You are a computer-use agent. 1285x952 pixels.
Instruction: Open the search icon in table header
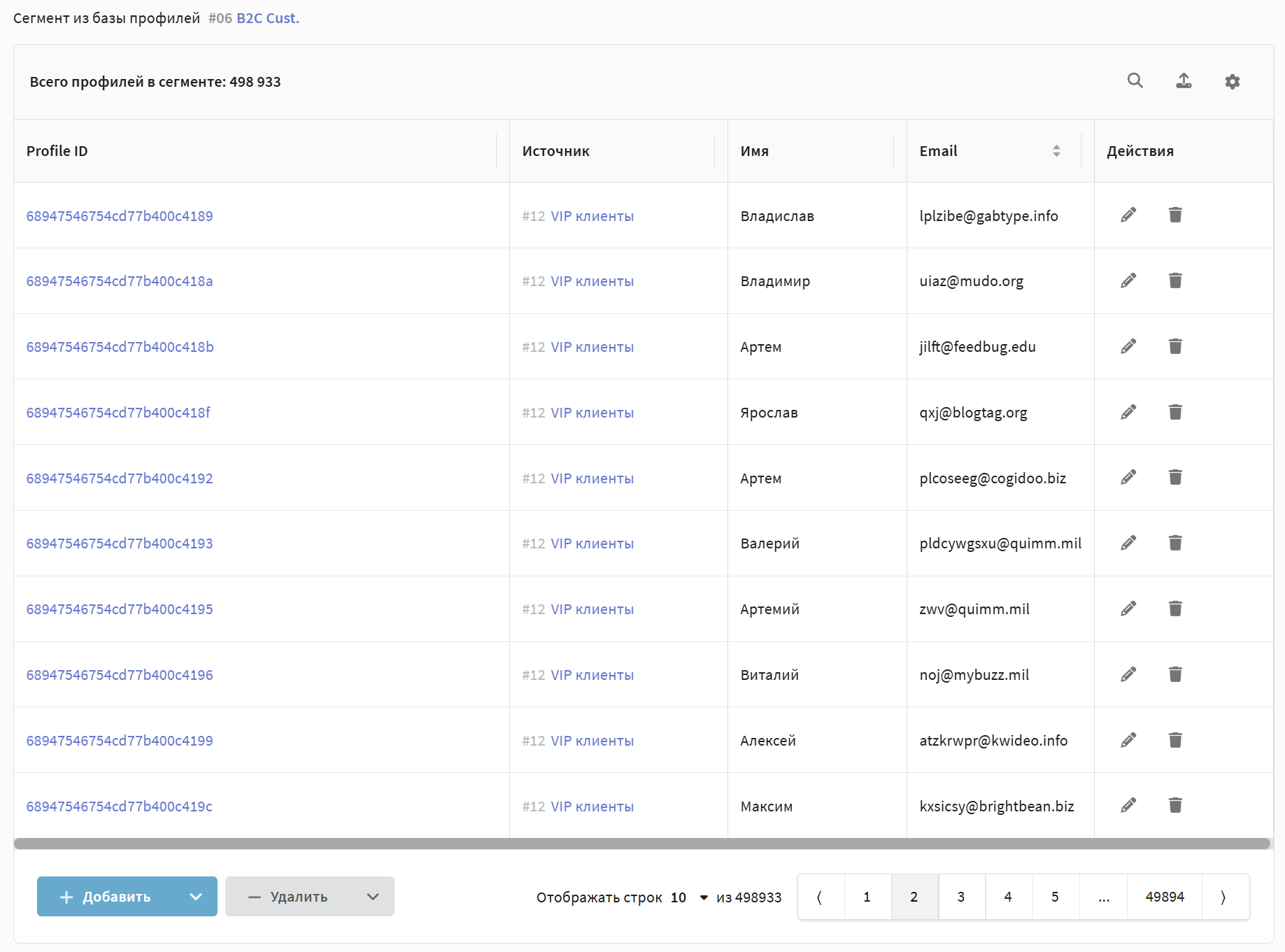click(x=1135, y=81)
